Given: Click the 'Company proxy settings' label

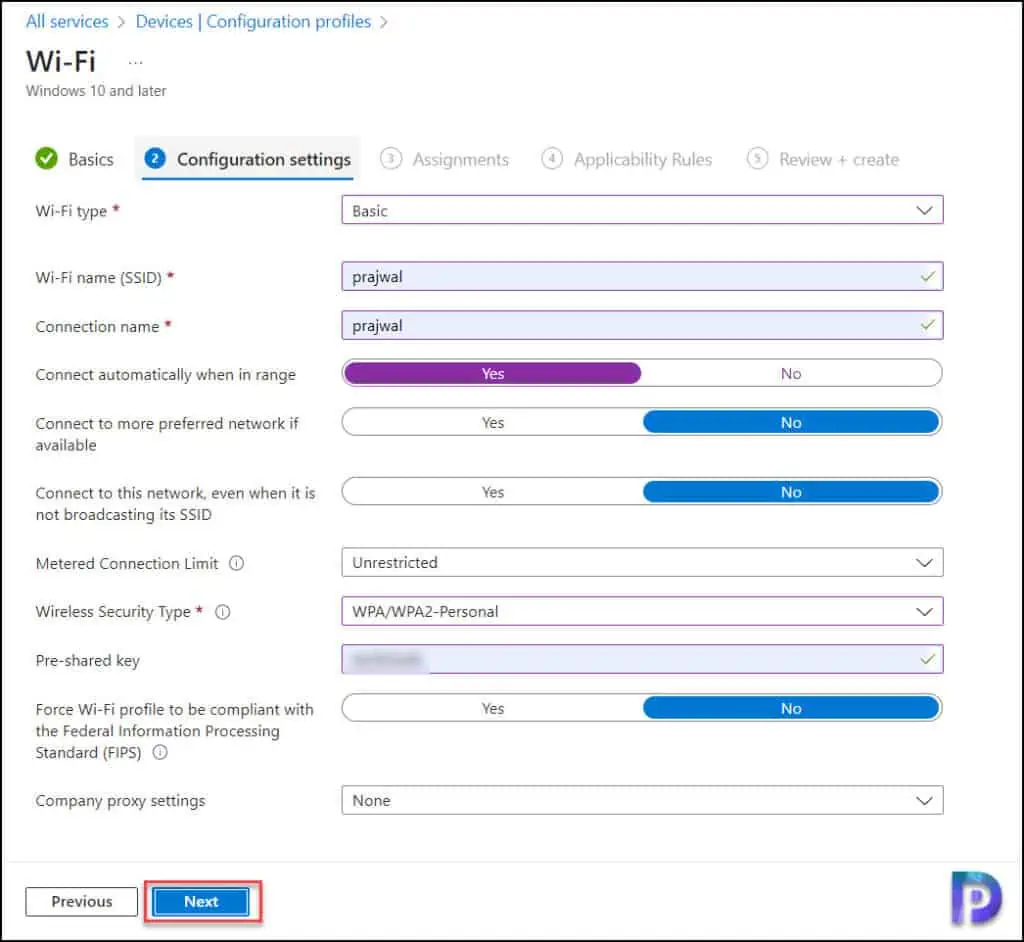Looking at the screenshot, I should pyautogui.click(x=120, y=801).
